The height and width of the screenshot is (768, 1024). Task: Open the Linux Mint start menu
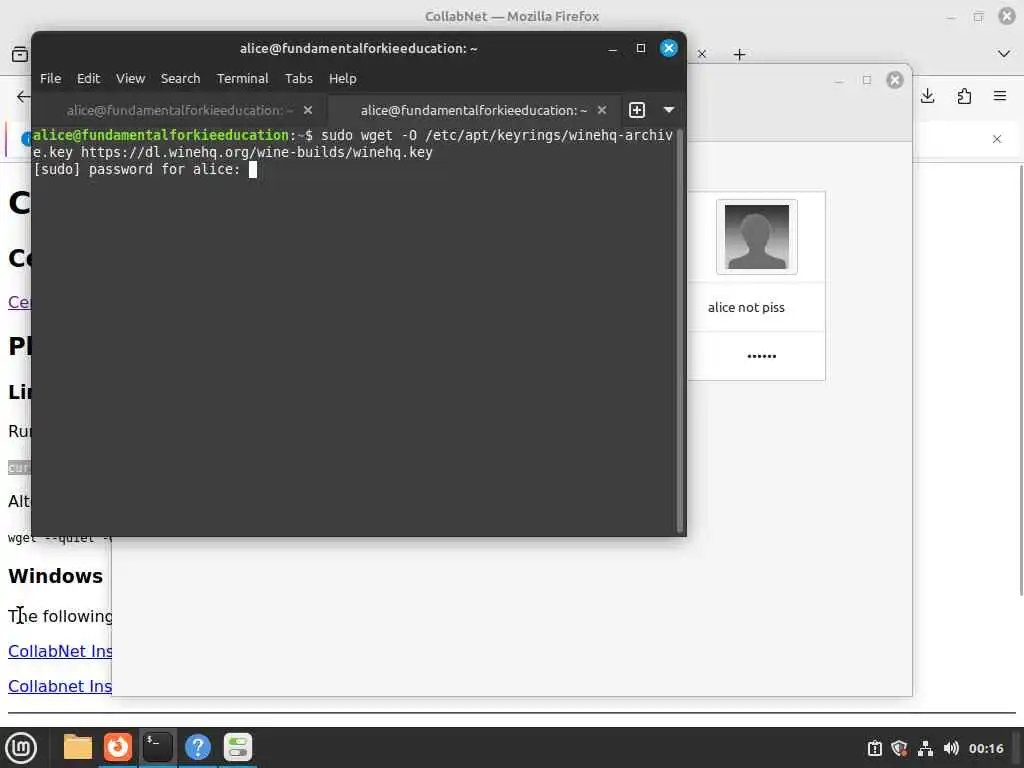coord(21,748)
